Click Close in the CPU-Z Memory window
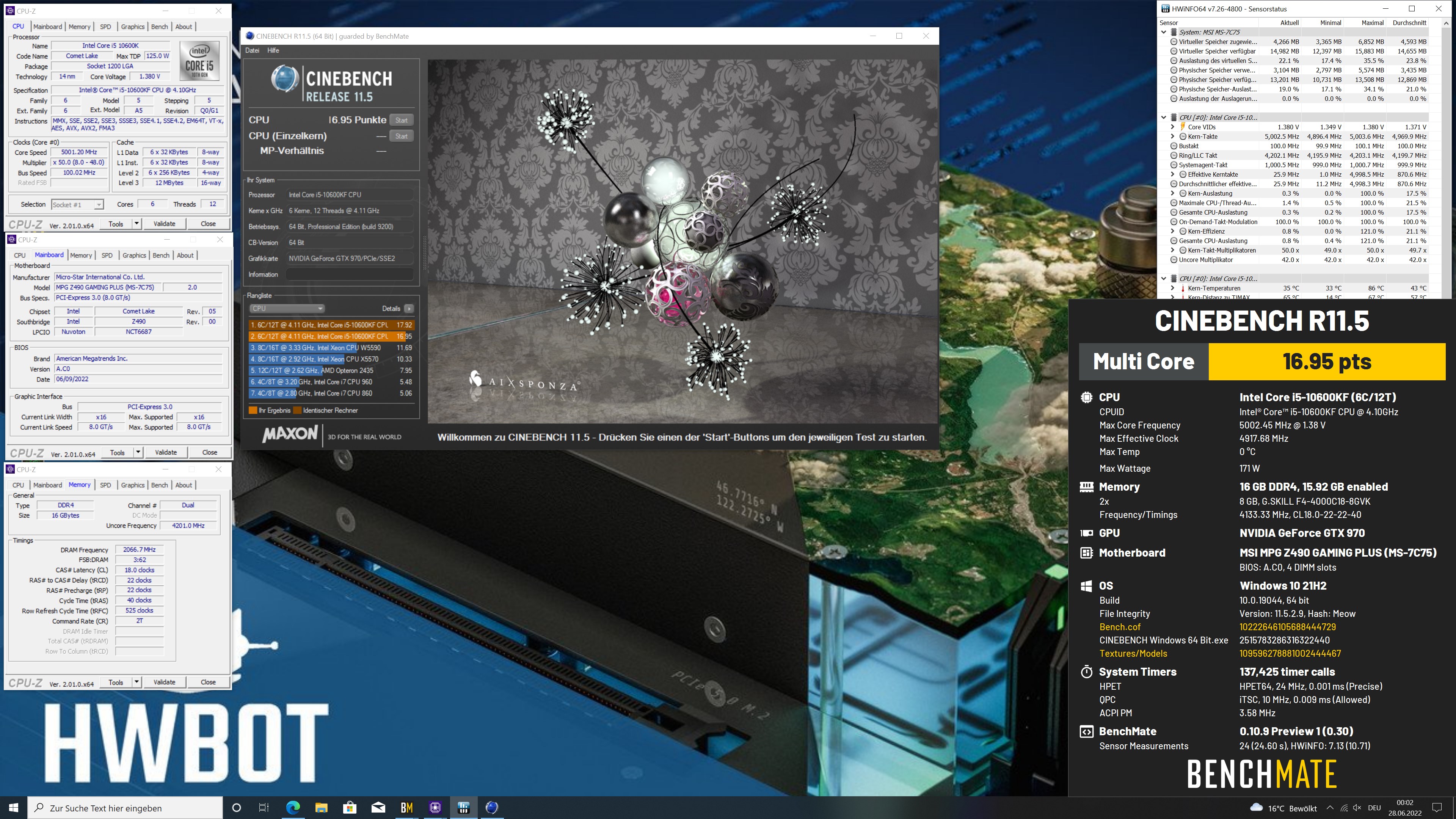The height and width of the screenshot is (819, 1456). [x=208, y=682]
